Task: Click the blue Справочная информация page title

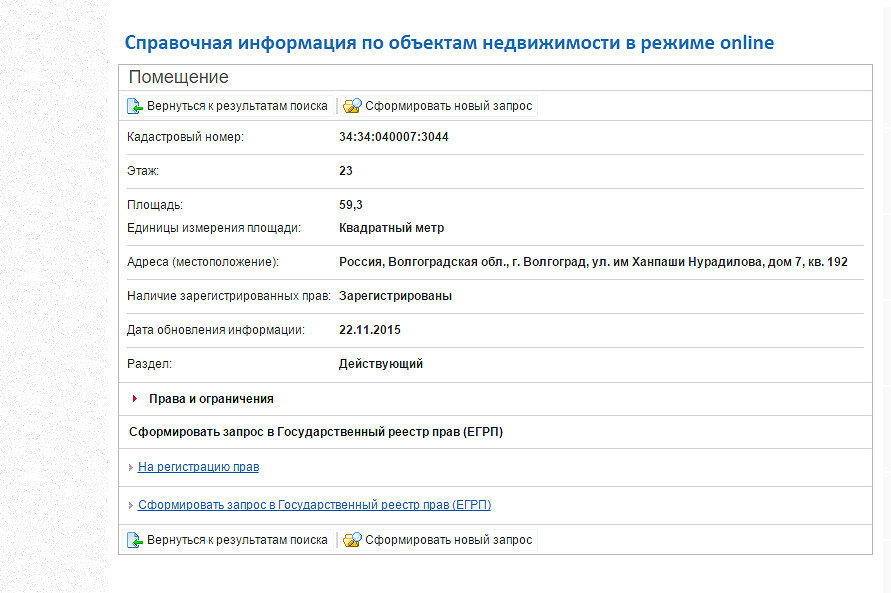Action: click(449, 43)
